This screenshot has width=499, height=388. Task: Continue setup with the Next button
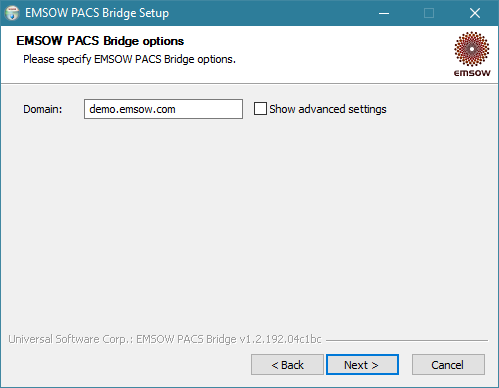[x=362, y=365]
